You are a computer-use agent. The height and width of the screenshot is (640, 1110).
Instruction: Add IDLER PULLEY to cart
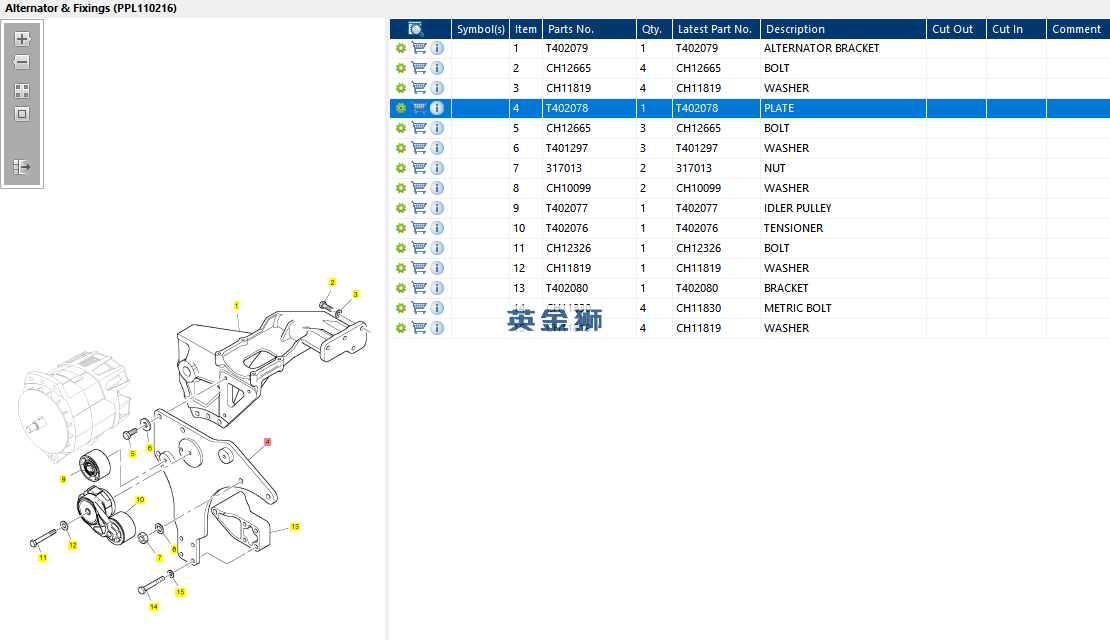coord(419,208)
